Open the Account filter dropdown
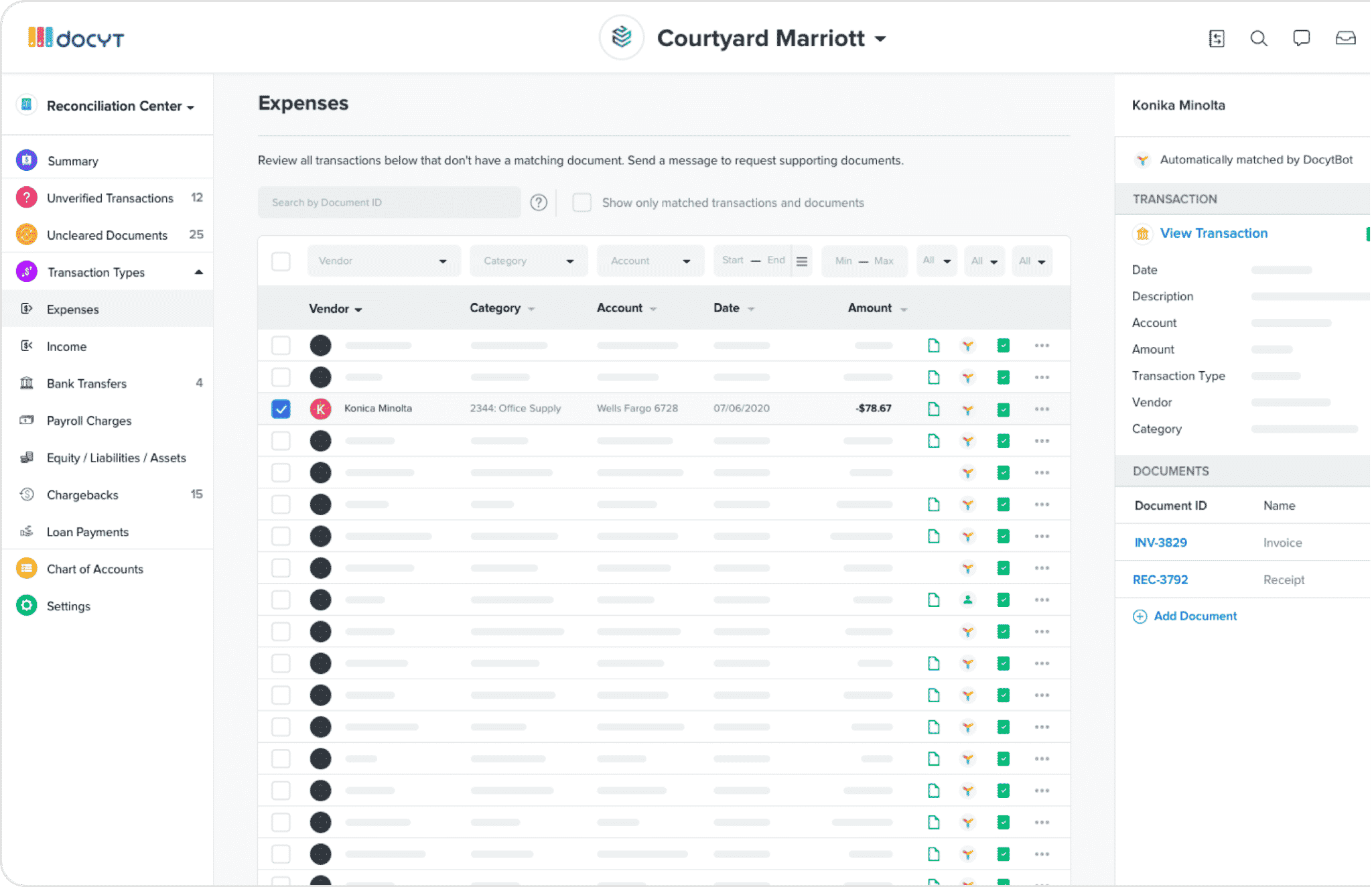Screen dimensions: 1372x887 (x=650, y=261)
